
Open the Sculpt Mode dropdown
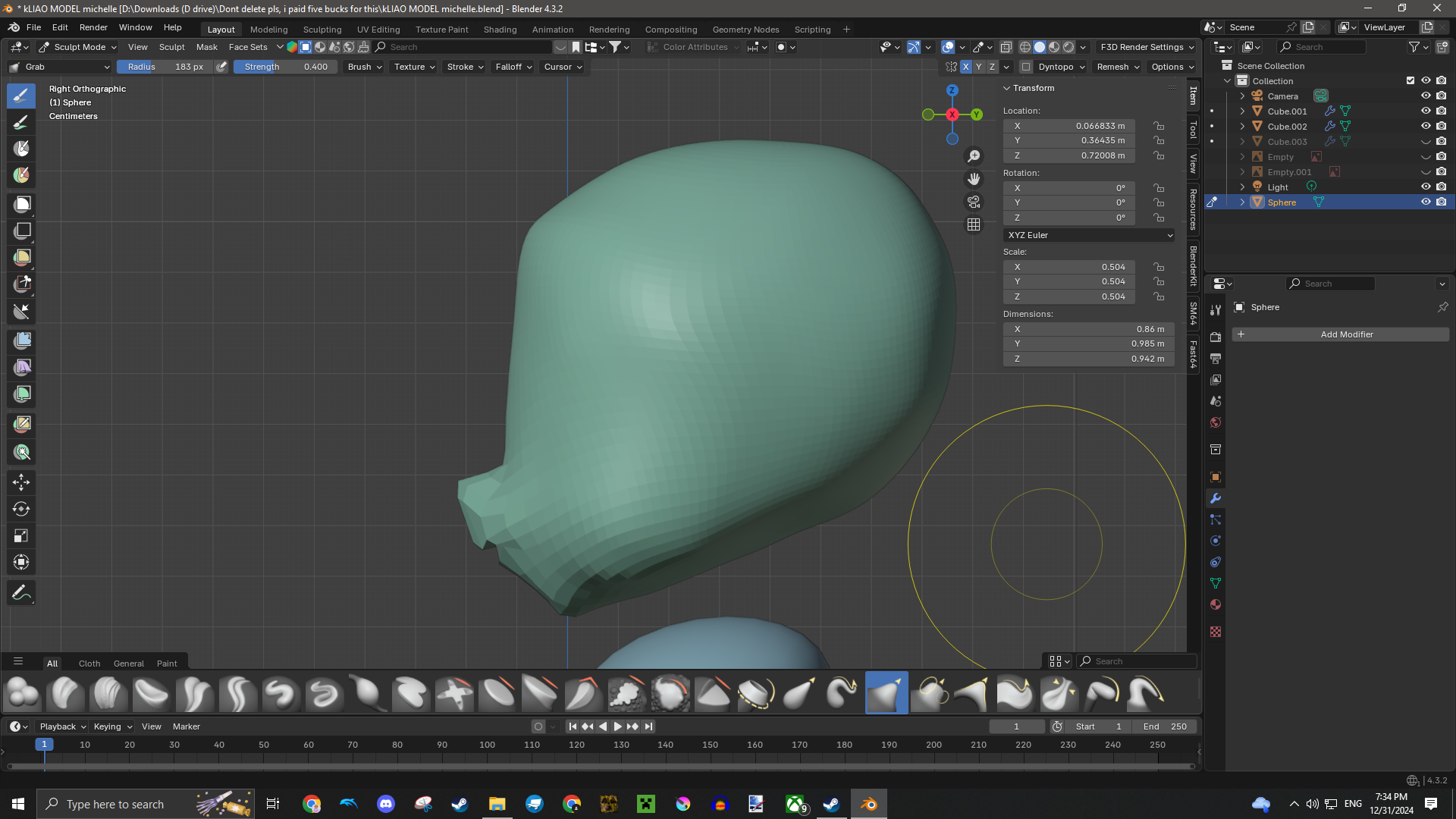[x=78, y=47]
